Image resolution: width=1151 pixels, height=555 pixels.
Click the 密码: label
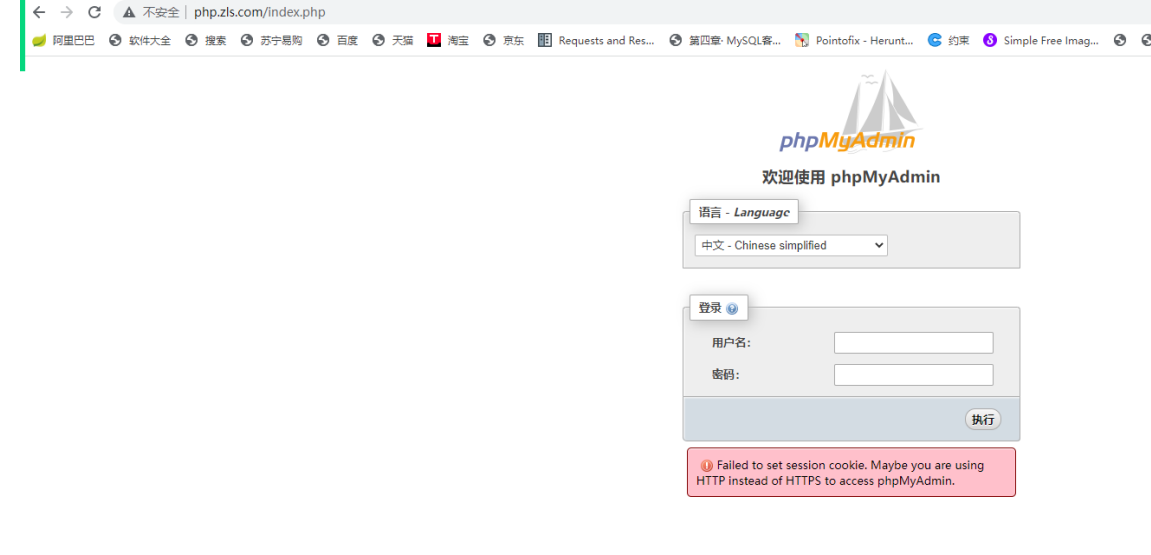point(725,375)
